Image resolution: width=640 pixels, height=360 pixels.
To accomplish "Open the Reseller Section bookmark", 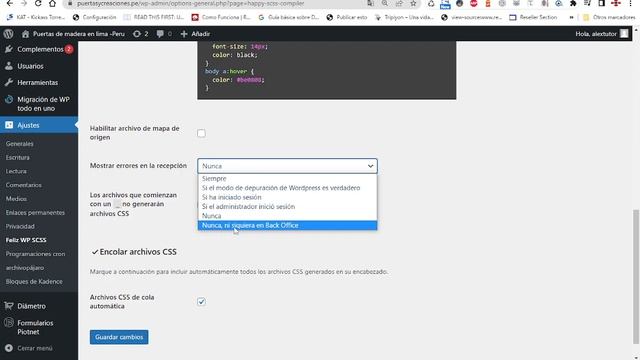I will (533, 17).
